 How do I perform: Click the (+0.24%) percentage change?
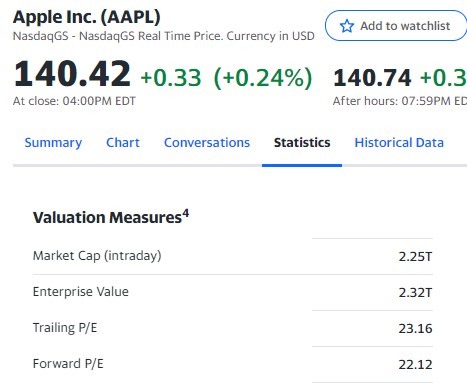point(263,78)
